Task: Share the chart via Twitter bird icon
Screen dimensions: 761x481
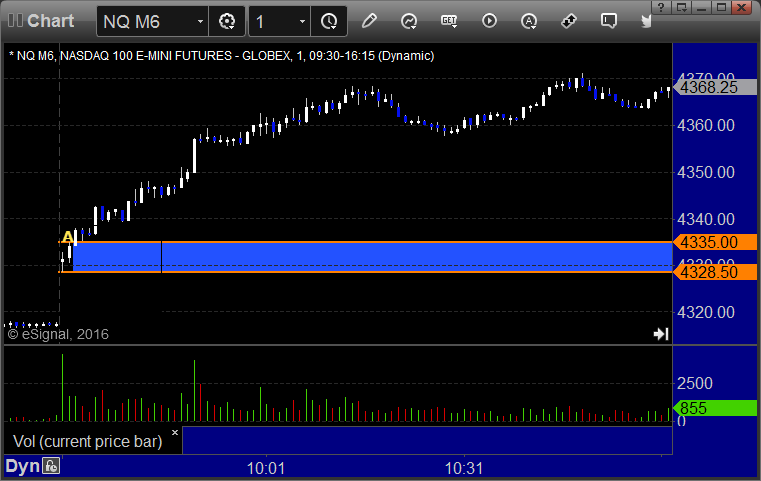Action: click(646, 21)
